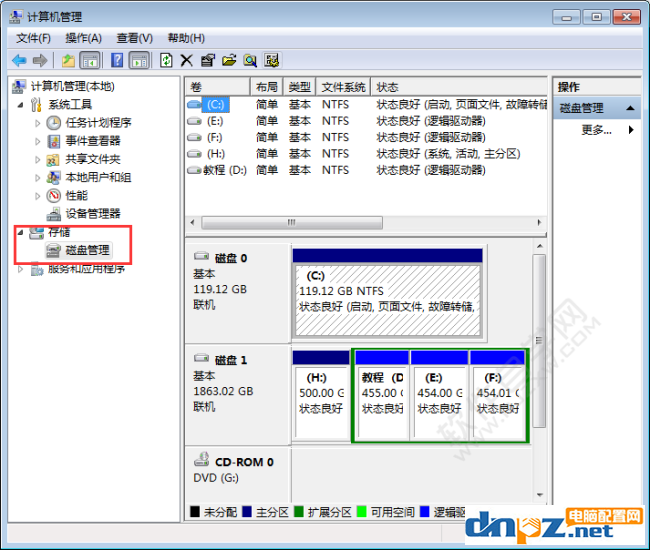This screenshot has width=650, height=550.
Task: Click the magnifier Explore toolbar icon
Action: point(250,61)
